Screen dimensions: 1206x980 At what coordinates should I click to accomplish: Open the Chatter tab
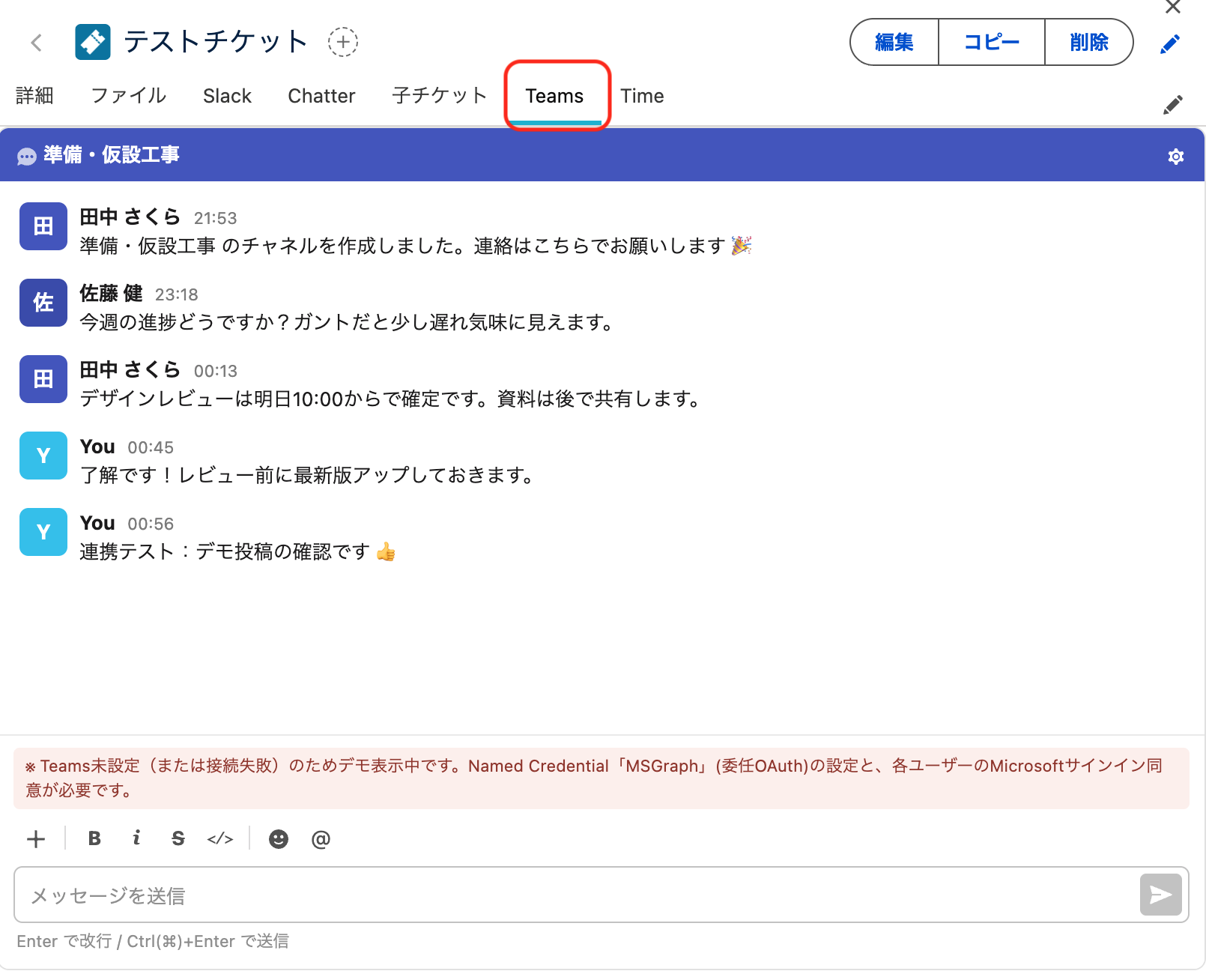[x=321, y=96]
